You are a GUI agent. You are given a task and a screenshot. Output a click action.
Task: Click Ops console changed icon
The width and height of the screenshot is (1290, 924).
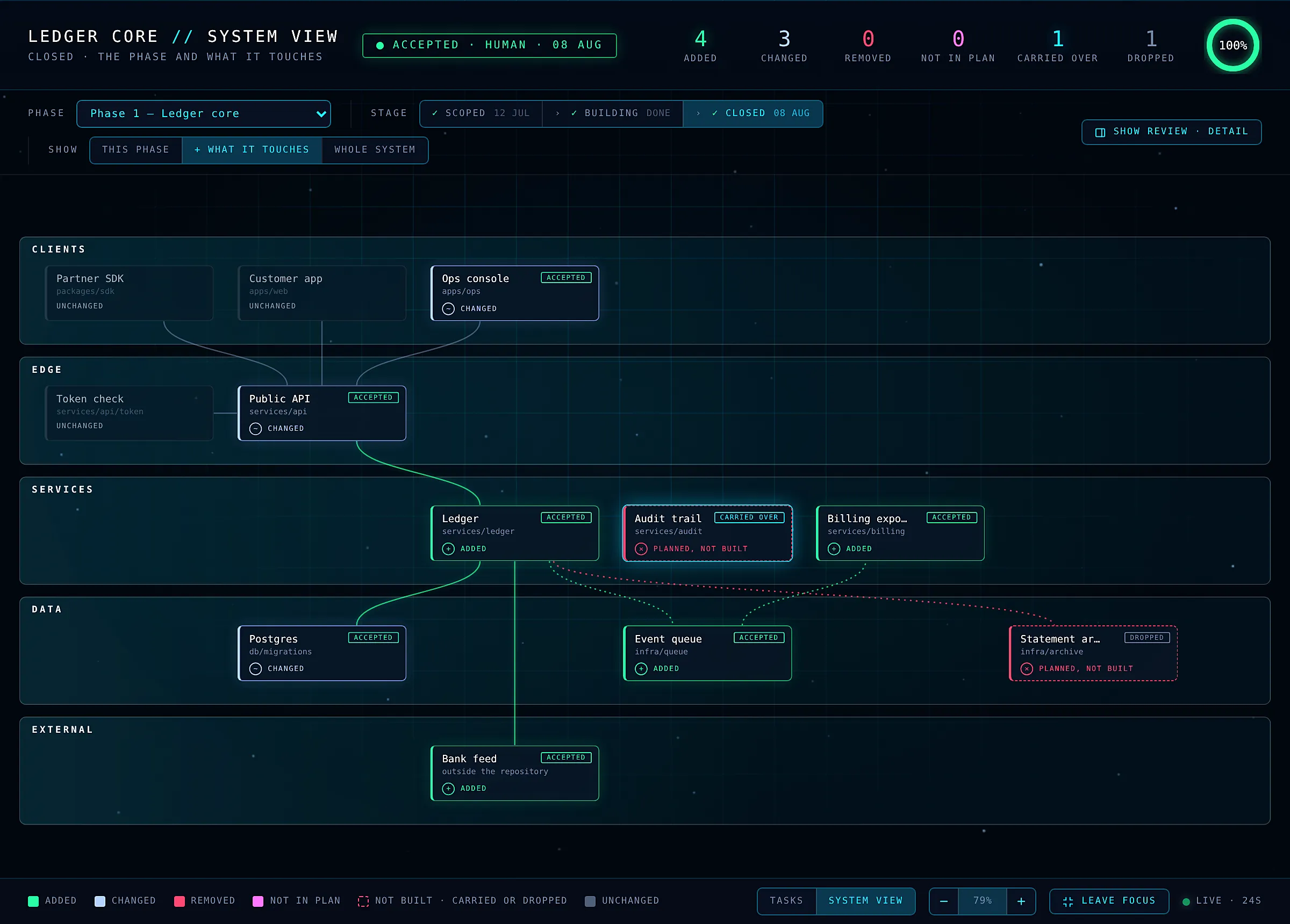(448, 309)
